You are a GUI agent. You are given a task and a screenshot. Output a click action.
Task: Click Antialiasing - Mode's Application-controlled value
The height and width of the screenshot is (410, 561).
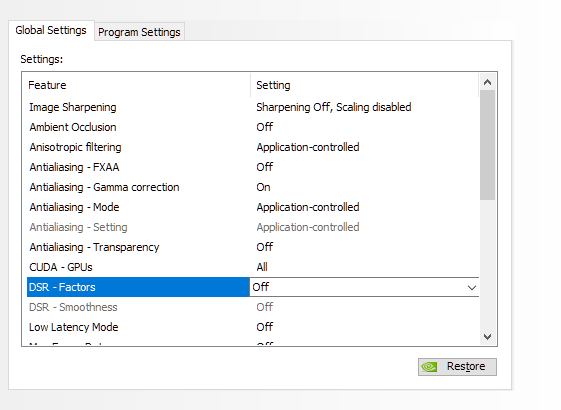pyautogui.click(x=308, y=208)
